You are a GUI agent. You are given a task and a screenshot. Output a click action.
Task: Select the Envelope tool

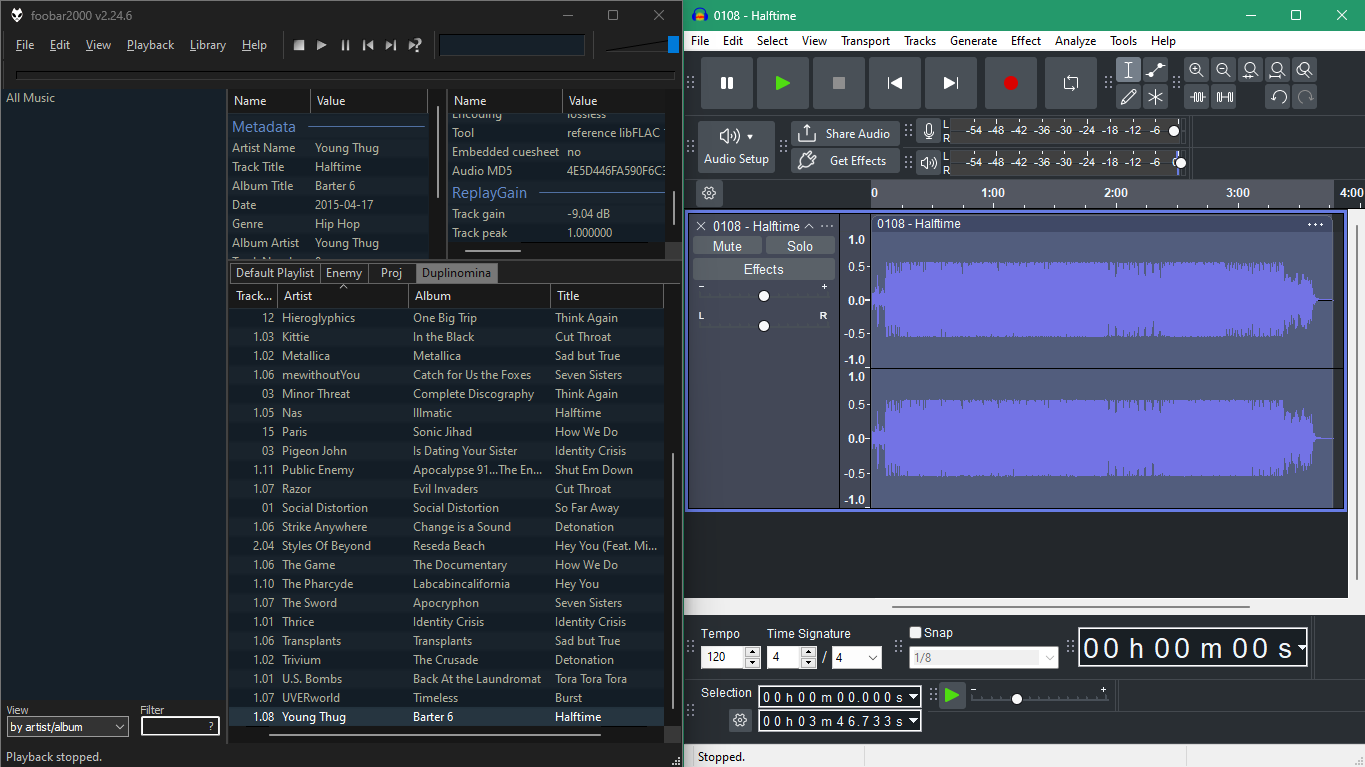1156,70
